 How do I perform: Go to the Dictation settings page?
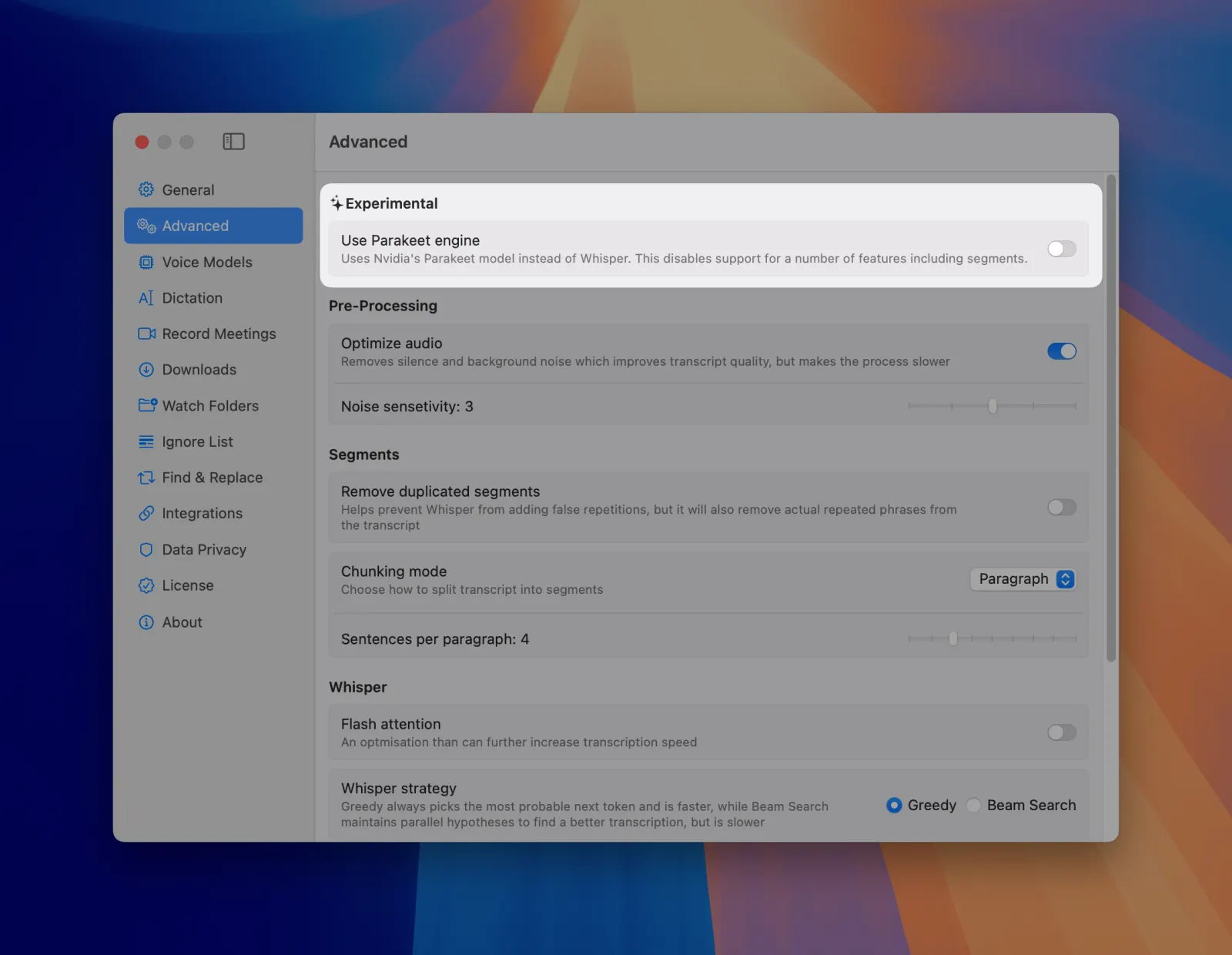pyautogui.click(x=213, y=298)
